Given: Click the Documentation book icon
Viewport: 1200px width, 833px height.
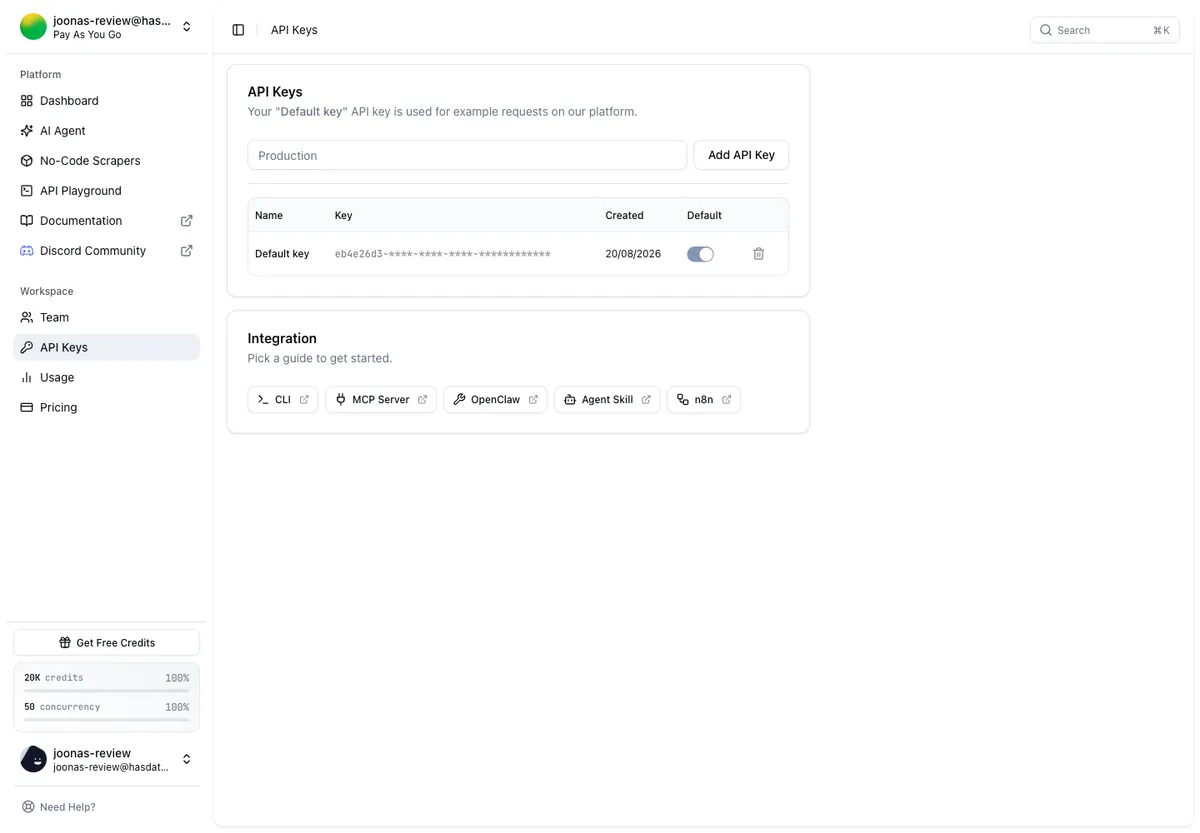Looking at the screenshot, I should coord(27,221).
